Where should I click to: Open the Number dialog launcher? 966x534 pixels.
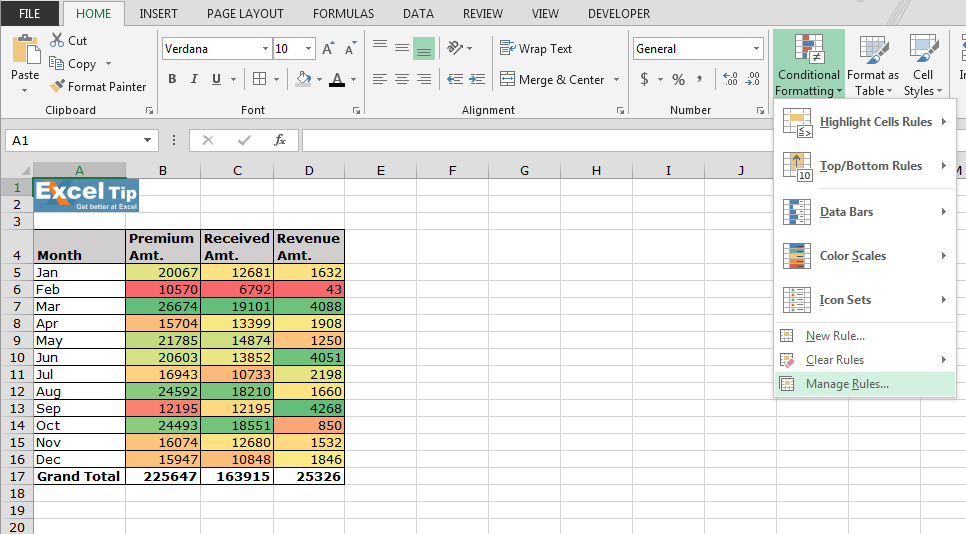click(760, 110)
